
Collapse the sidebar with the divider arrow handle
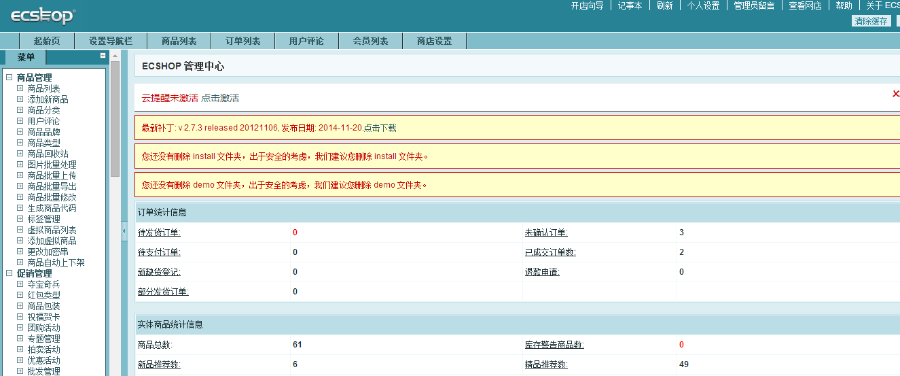click(124, 230)
